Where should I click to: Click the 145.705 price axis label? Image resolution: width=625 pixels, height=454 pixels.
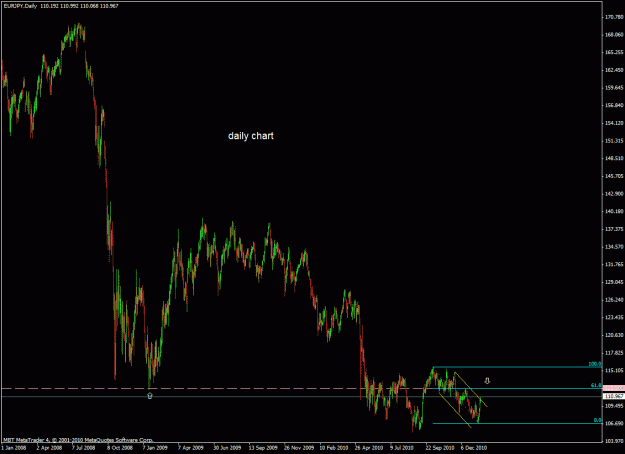click(614, 176)
